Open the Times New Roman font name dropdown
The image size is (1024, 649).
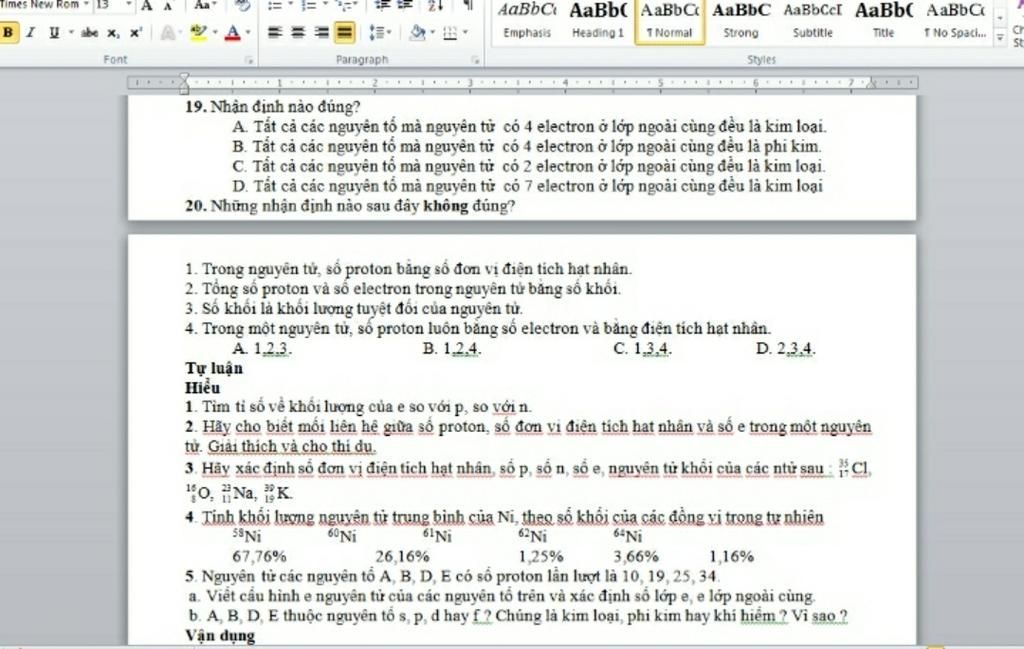click(86, 5)
